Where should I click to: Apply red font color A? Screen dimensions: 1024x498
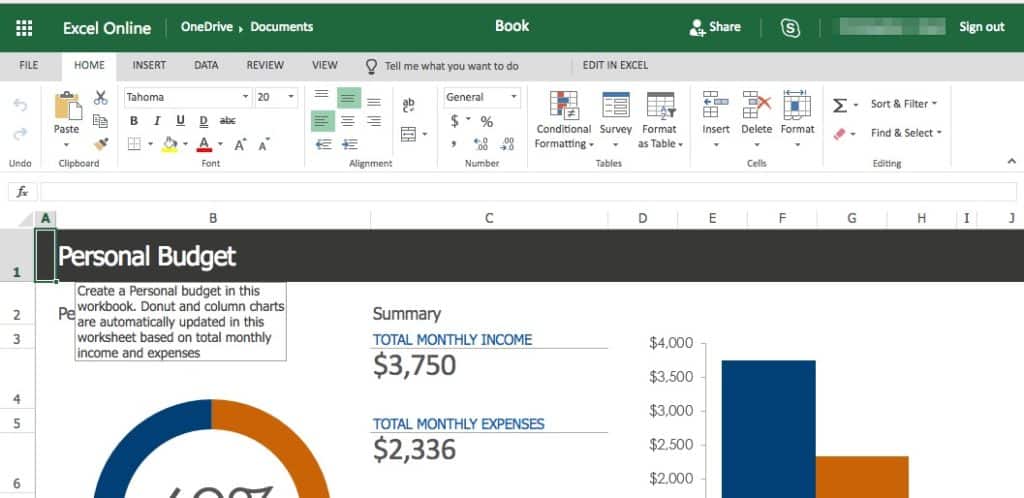(x=204, y=144)
